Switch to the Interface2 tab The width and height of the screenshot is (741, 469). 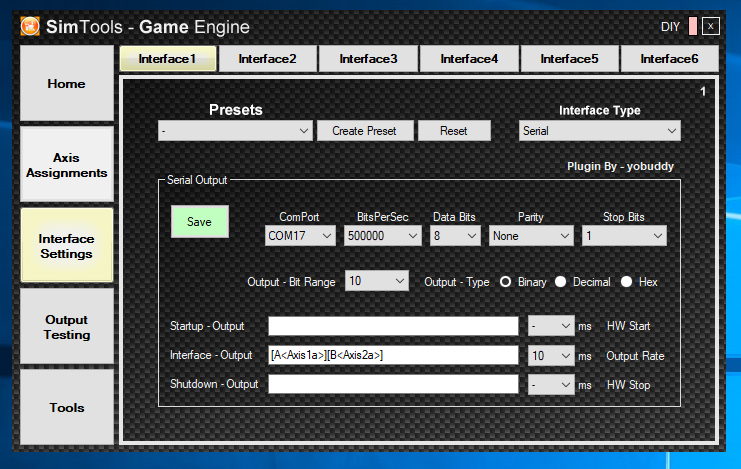pyautogui.click(x=267, y=59)
